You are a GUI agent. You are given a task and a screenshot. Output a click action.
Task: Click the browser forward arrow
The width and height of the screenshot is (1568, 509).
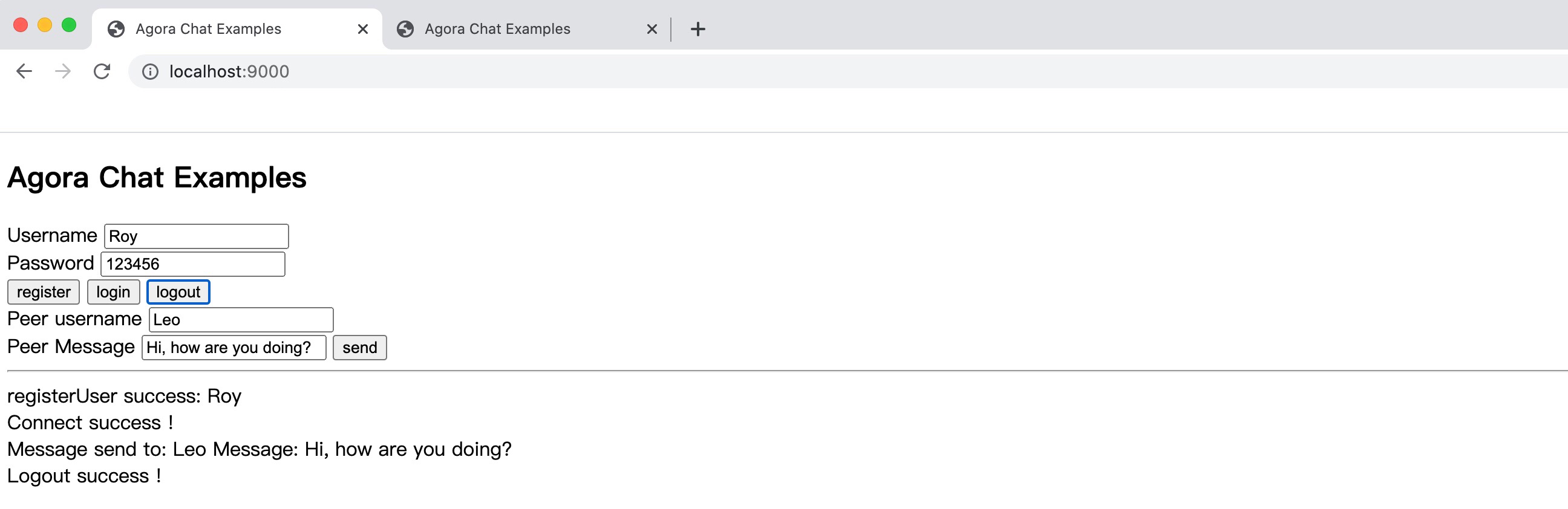pos(63,72)
